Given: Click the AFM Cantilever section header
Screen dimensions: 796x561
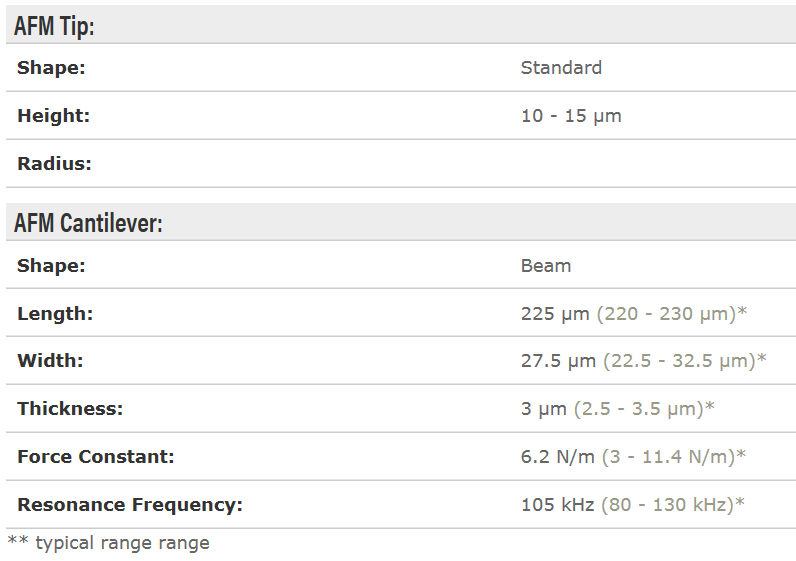Looking at the screenshot, I should 88,223.
